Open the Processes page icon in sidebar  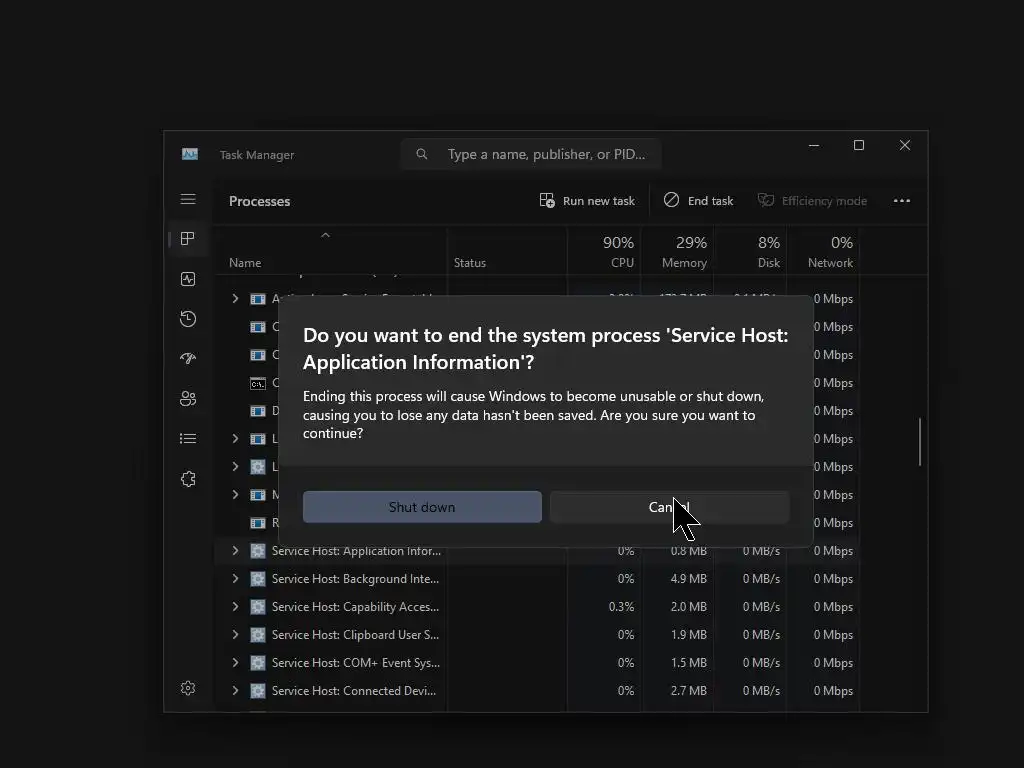point(188,238)
